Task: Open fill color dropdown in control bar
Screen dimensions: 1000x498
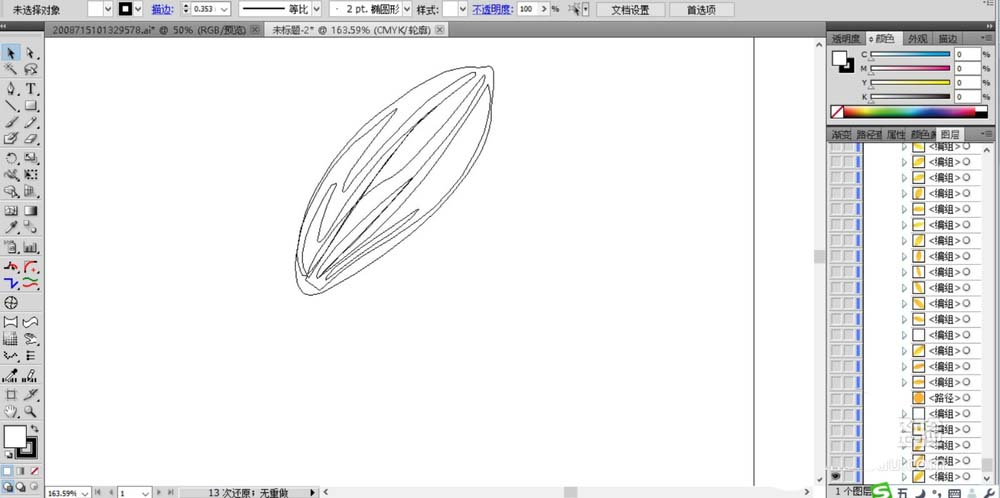Action: coord(107,10)
